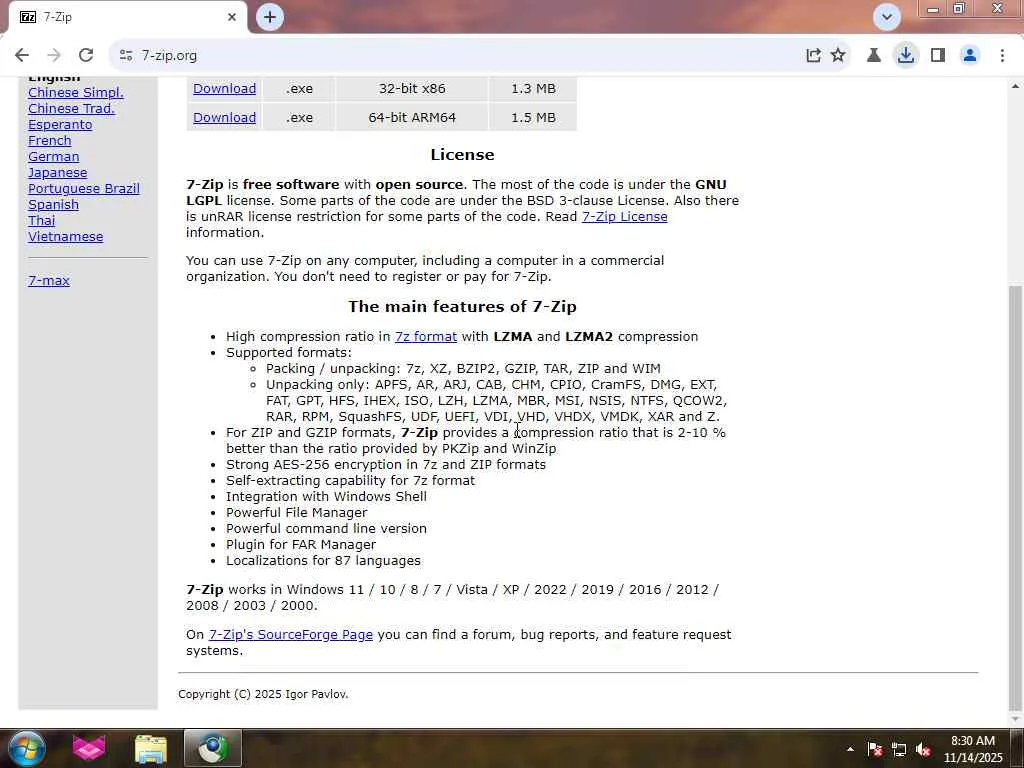The height and width of the screenshot is (768, 1024).
Task: Open the clock showing 8:30 AM
Action: (973, 749)
